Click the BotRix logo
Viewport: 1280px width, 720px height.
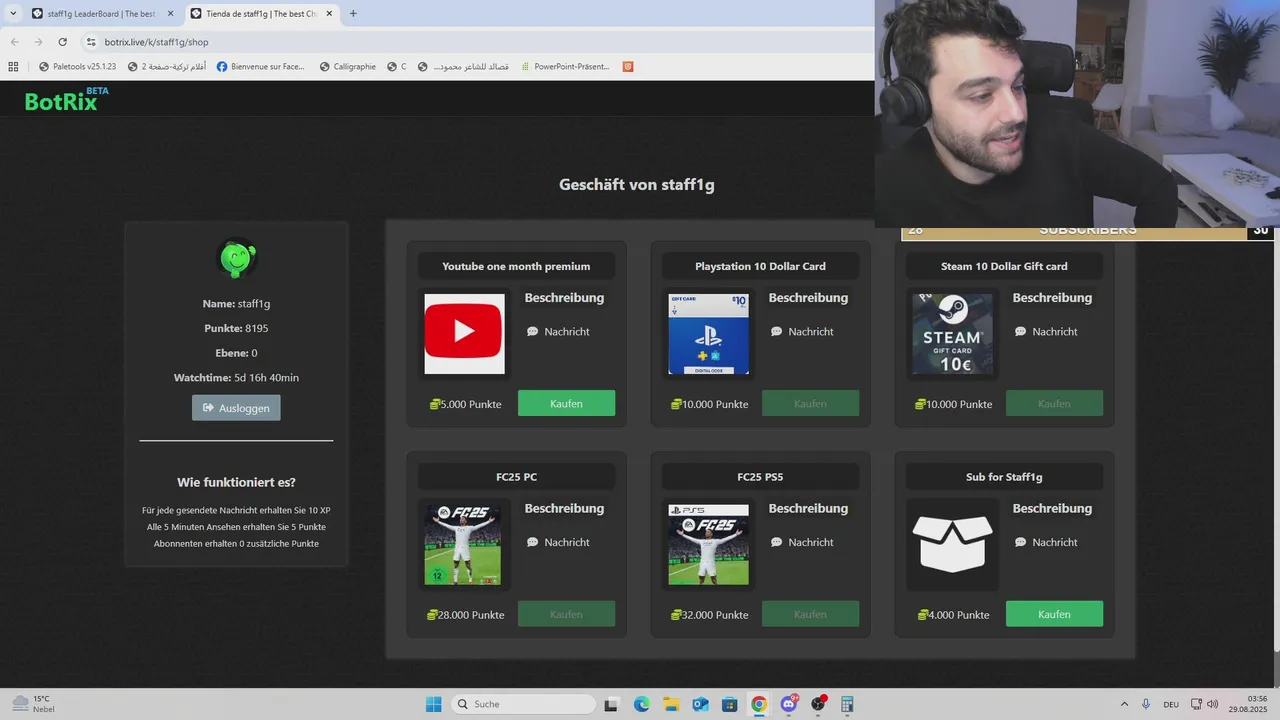(x=66, y=99)
